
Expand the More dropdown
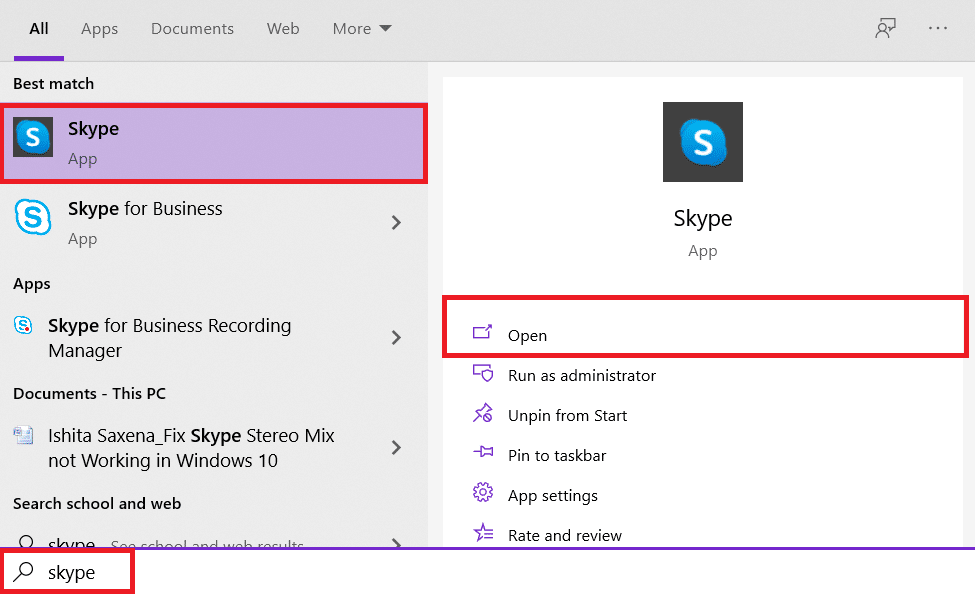(x=361, y=28)
